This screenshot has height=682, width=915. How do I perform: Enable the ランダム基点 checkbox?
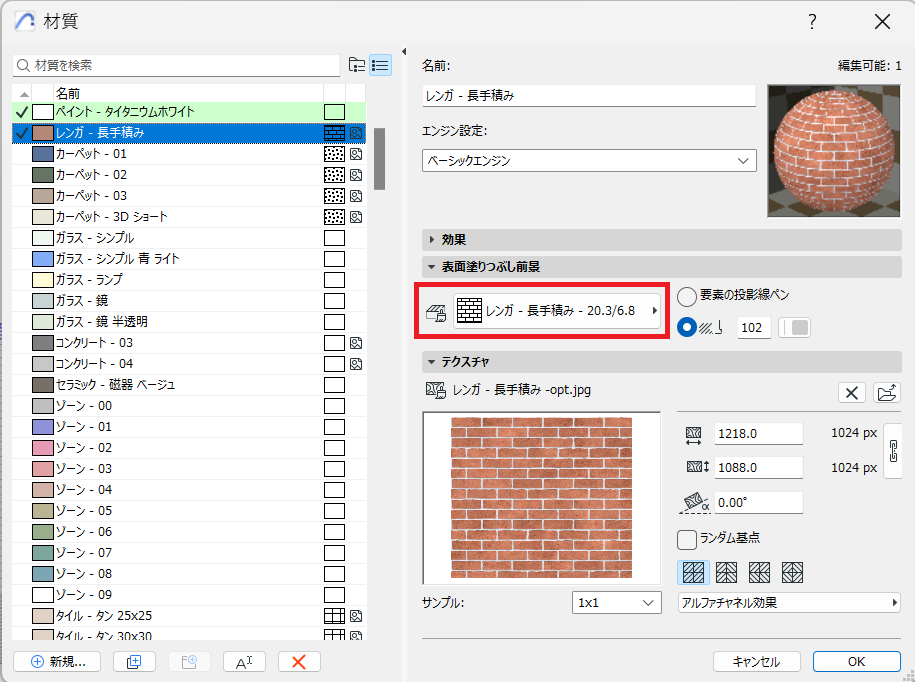pos(687,539)
